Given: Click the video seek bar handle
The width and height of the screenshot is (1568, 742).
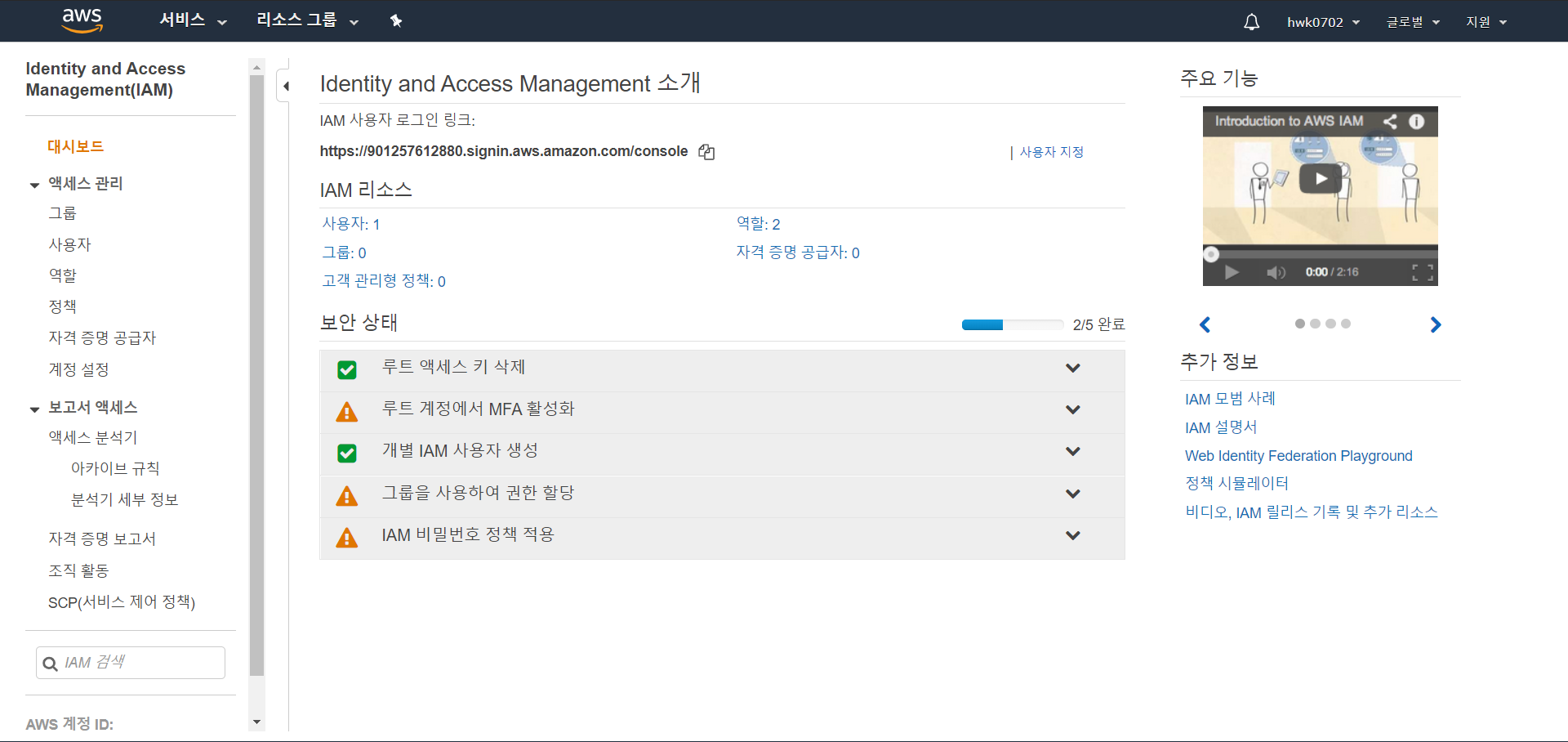Looking at the screenshot, I should pyautogui.click(x=1212, y=254).
